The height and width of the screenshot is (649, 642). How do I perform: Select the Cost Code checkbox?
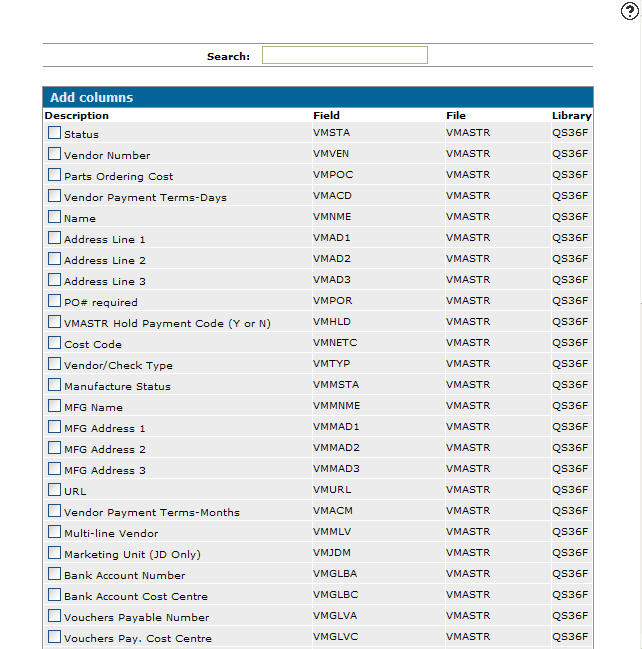pyautogui.click(x=54, y=343)
